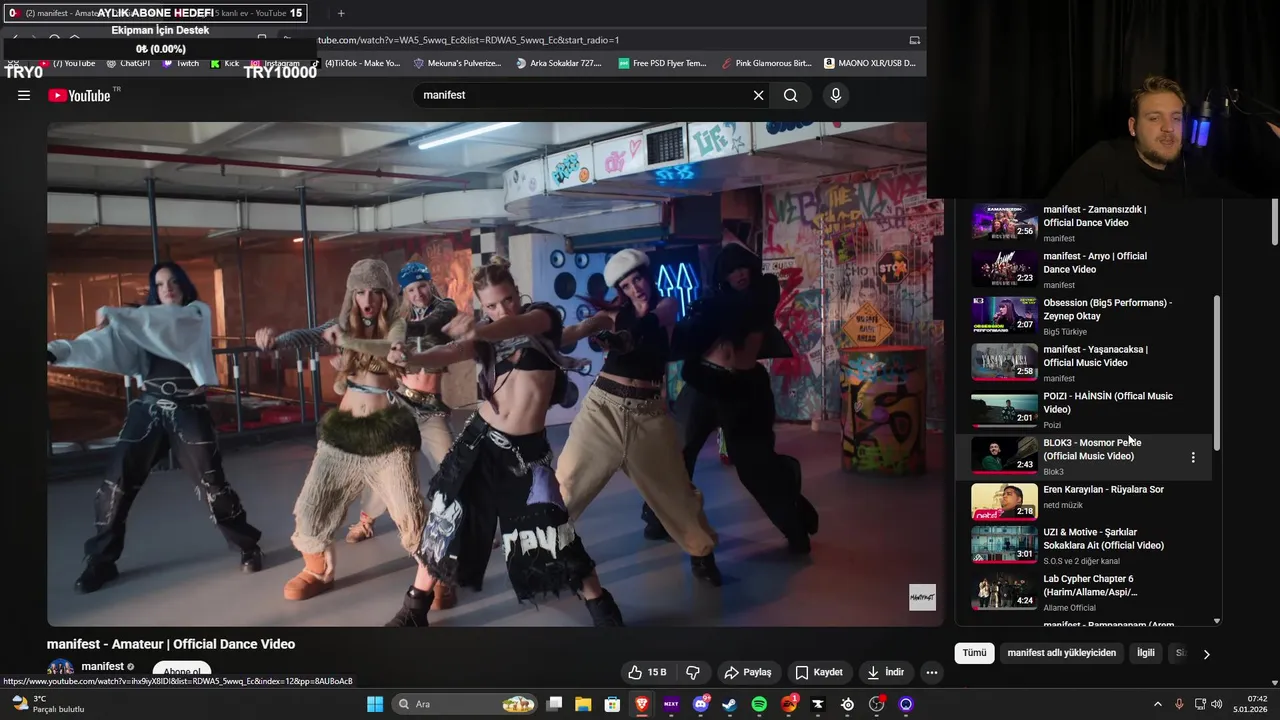
Task: Open the ChatGPT bookmark
Action: pos(128,63)
